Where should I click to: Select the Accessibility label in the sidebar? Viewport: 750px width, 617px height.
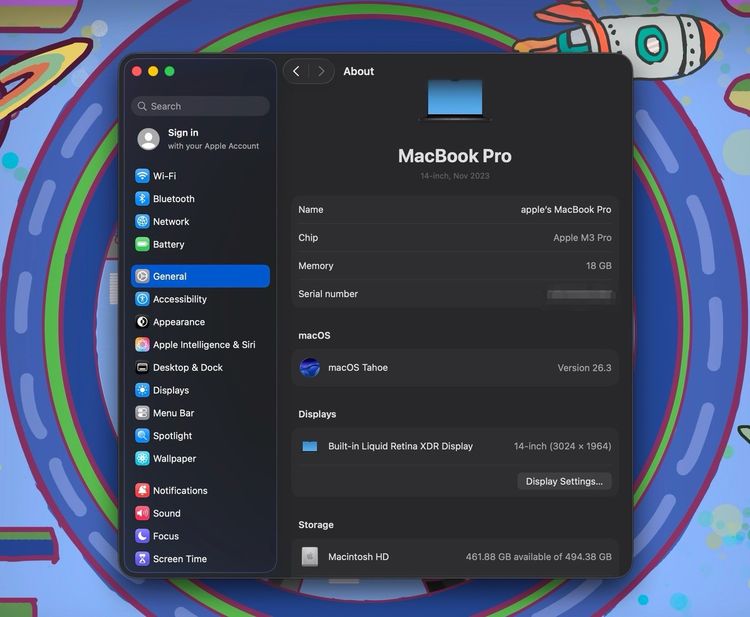tap(180, 299)
